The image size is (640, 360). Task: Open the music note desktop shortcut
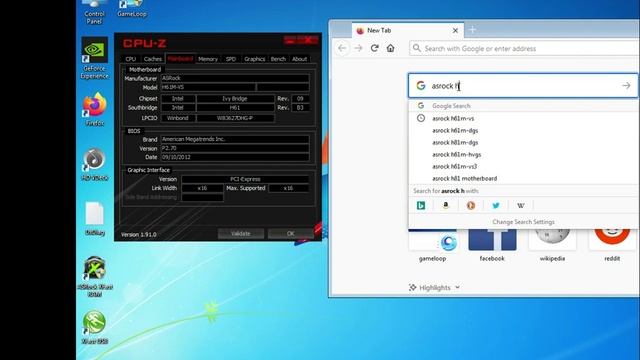94,164
